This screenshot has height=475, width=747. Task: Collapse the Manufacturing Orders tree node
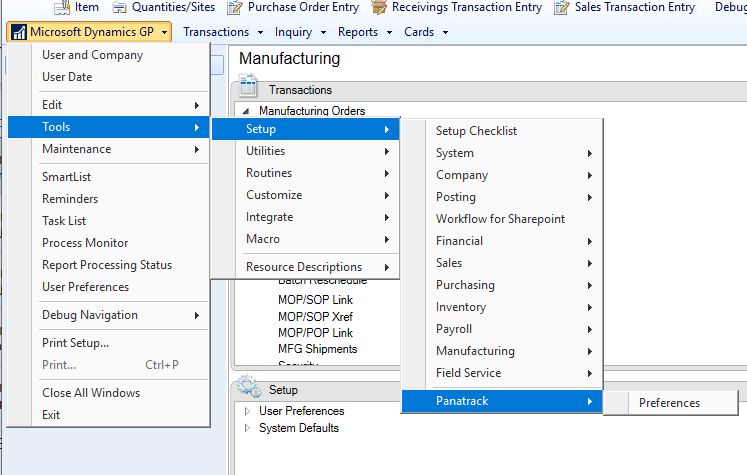pos(246,111)
